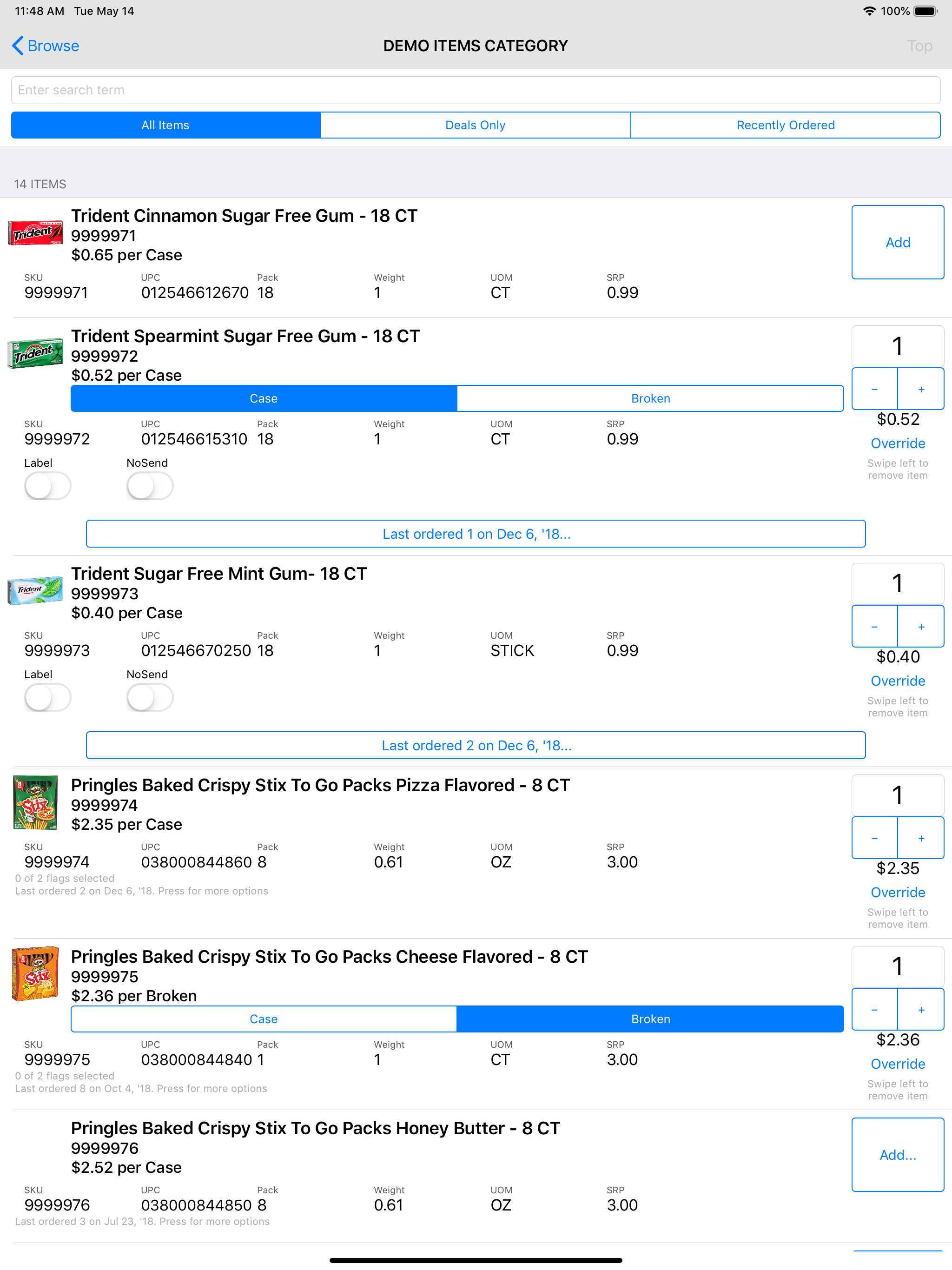Tap the 11:48 AM clock
The height and width of the screenshot is (1270, 952).
click(39, 11)
